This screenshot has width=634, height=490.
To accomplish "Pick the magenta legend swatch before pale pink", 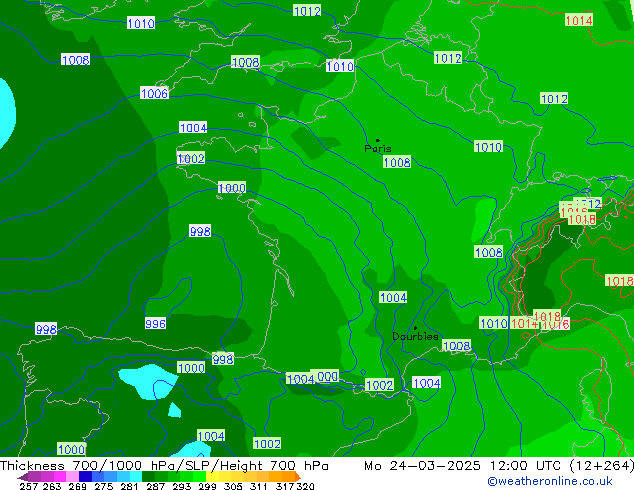I will [x=59, y=476].
